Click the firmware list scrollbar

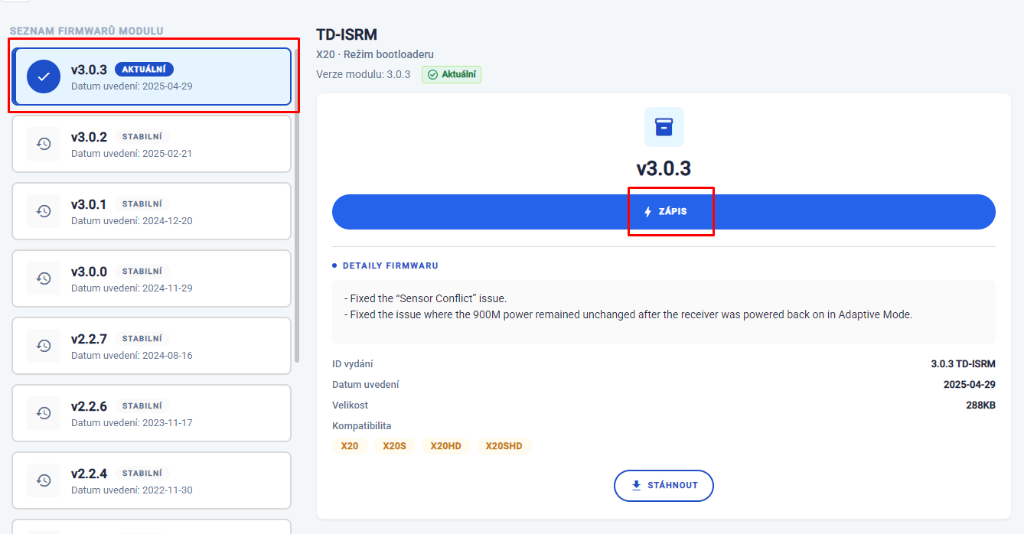297,206
